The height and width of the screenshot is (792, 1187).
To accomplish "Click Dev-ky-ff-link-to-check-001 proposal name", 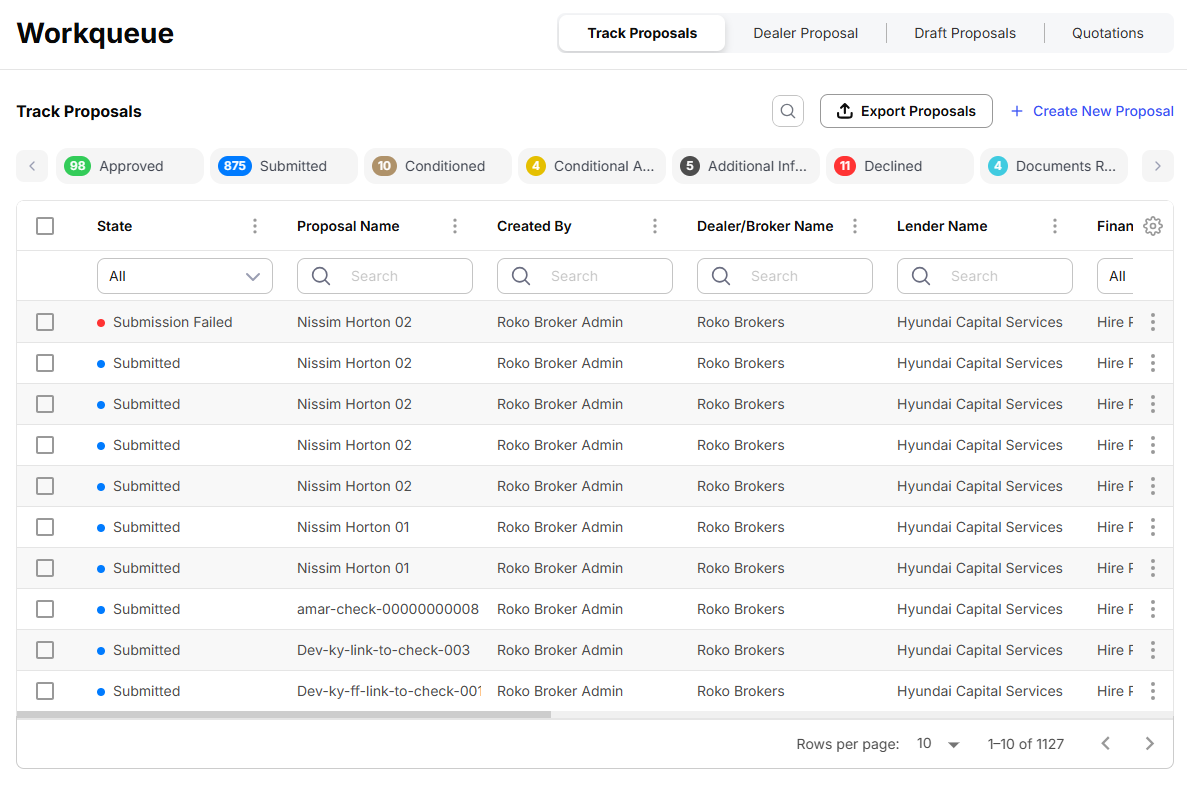I will 389,691.
